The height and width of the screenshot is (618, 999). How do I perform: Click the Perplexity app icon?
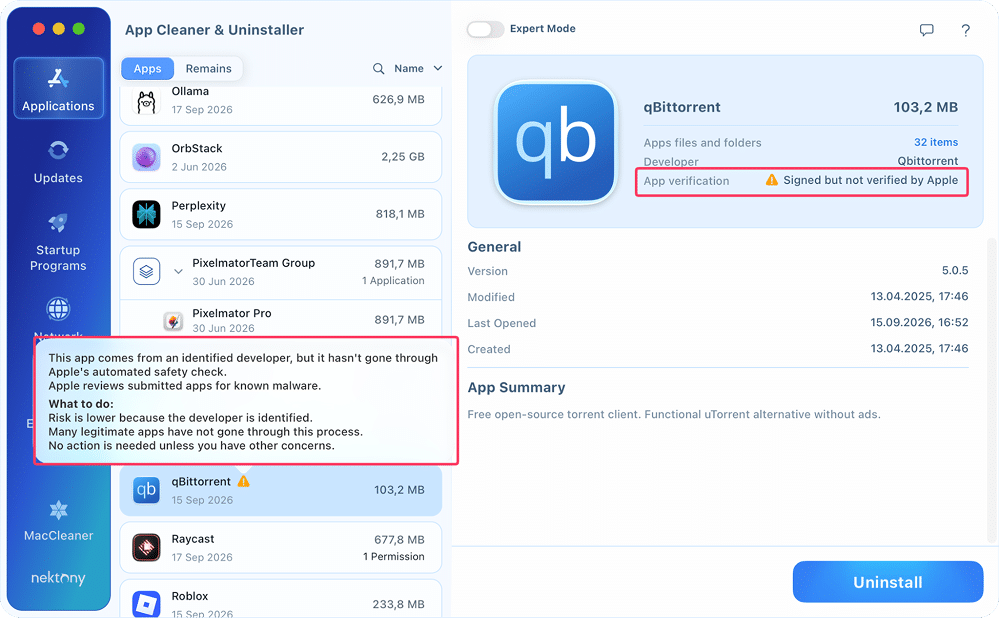tap(147, 214)
